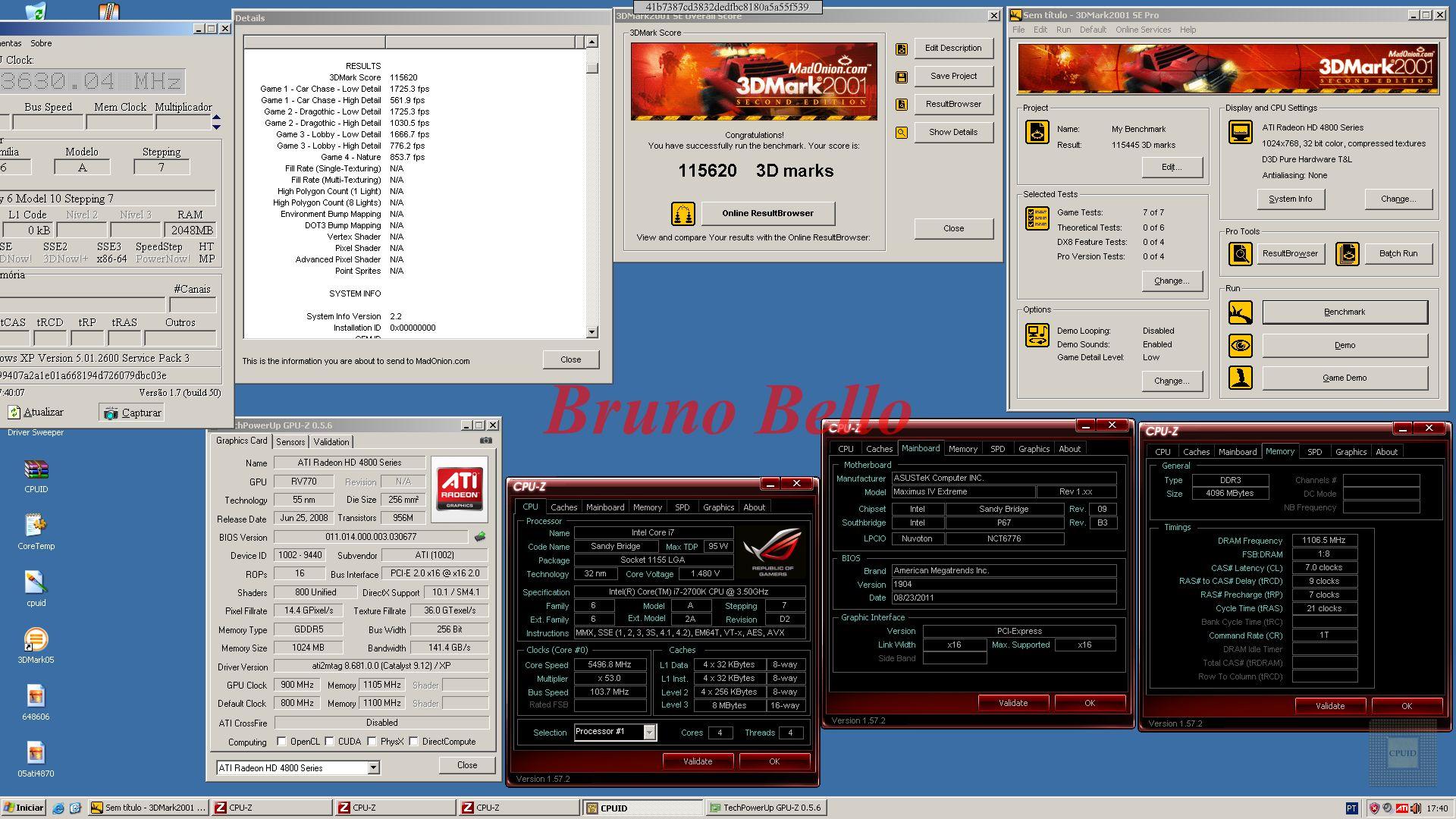
Task: Click TechPowerUp GPU-Z taskbar item
Action: coord(766,808)
